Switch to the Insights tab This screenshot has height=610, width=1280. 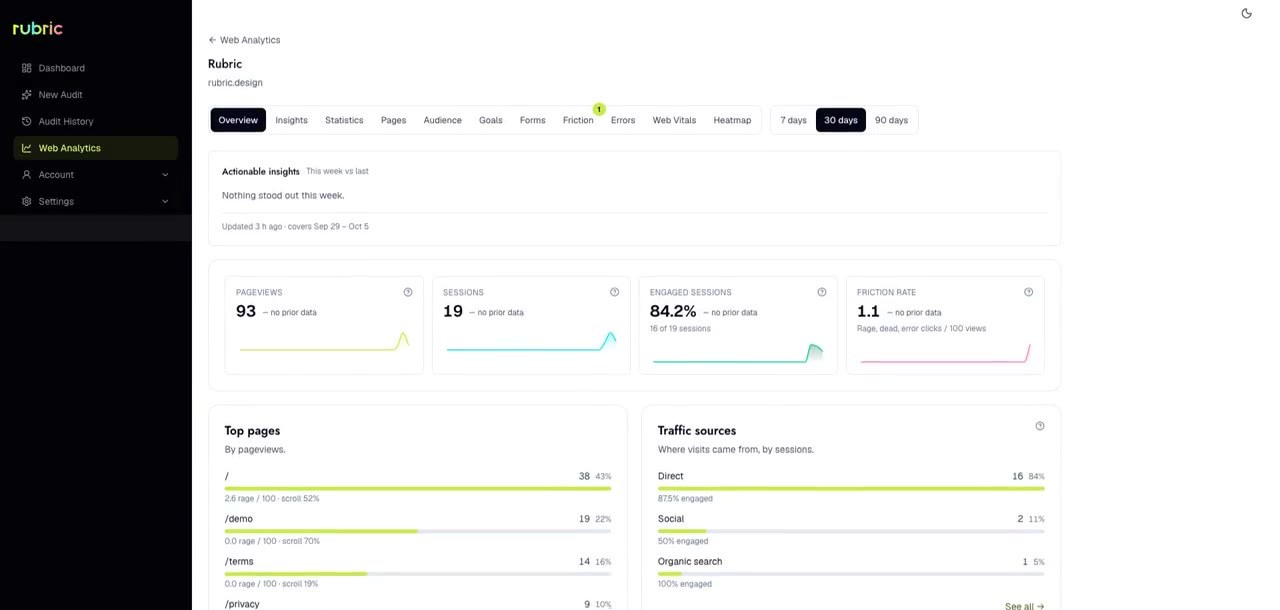[x=291, y=120]
